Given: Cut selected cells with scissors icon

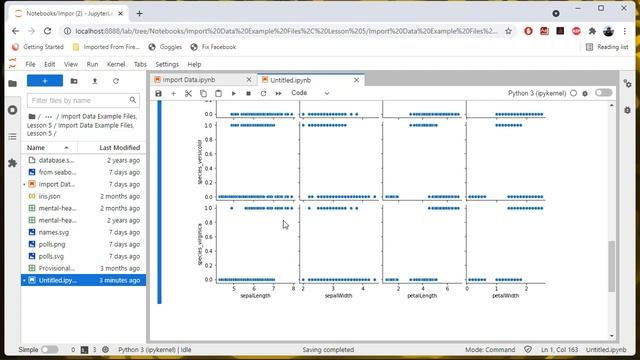Looking at the screenshot, I should tap(188, 93).
